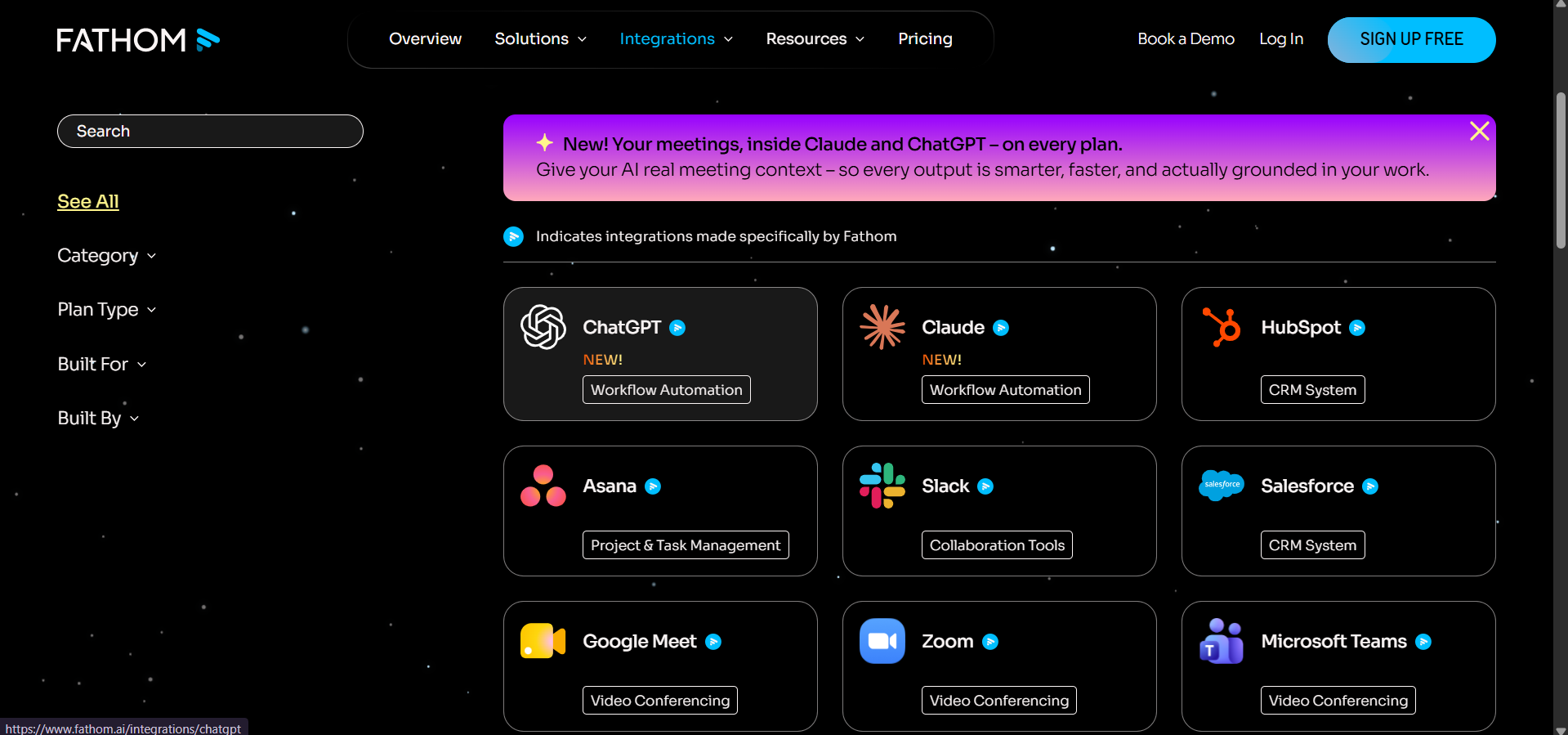1568x735 pixels.
Task: Expand the Category filter
Action: click(106, 256)
